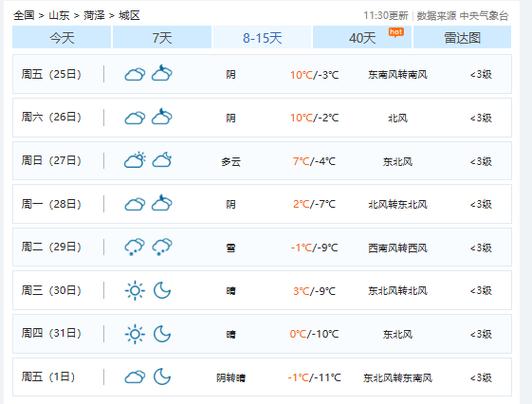
Task: Click the daytime cloud icon for 周一 (28日)
Action: coord(135,204)
